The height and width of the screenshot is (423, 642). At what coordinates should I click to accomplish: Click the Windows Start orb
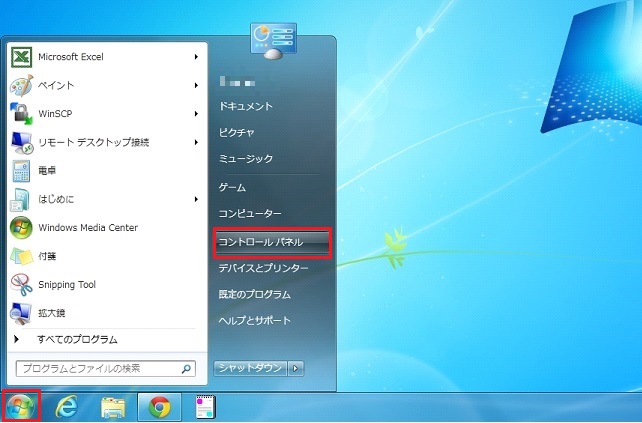(20, 407)
